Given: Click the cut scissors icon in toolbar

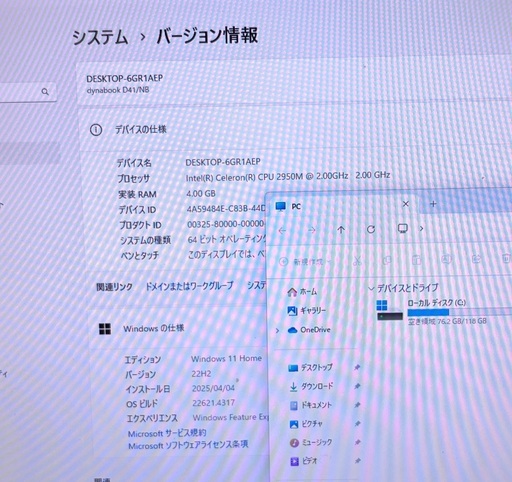Looking at the screenshot, I should coord(357,261).
